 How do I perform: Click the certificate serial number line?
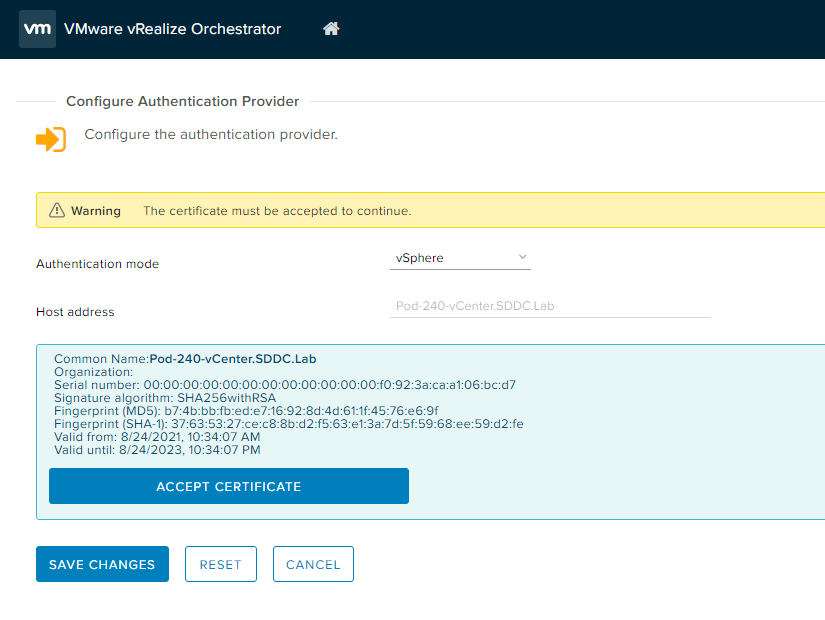(284, 385)
